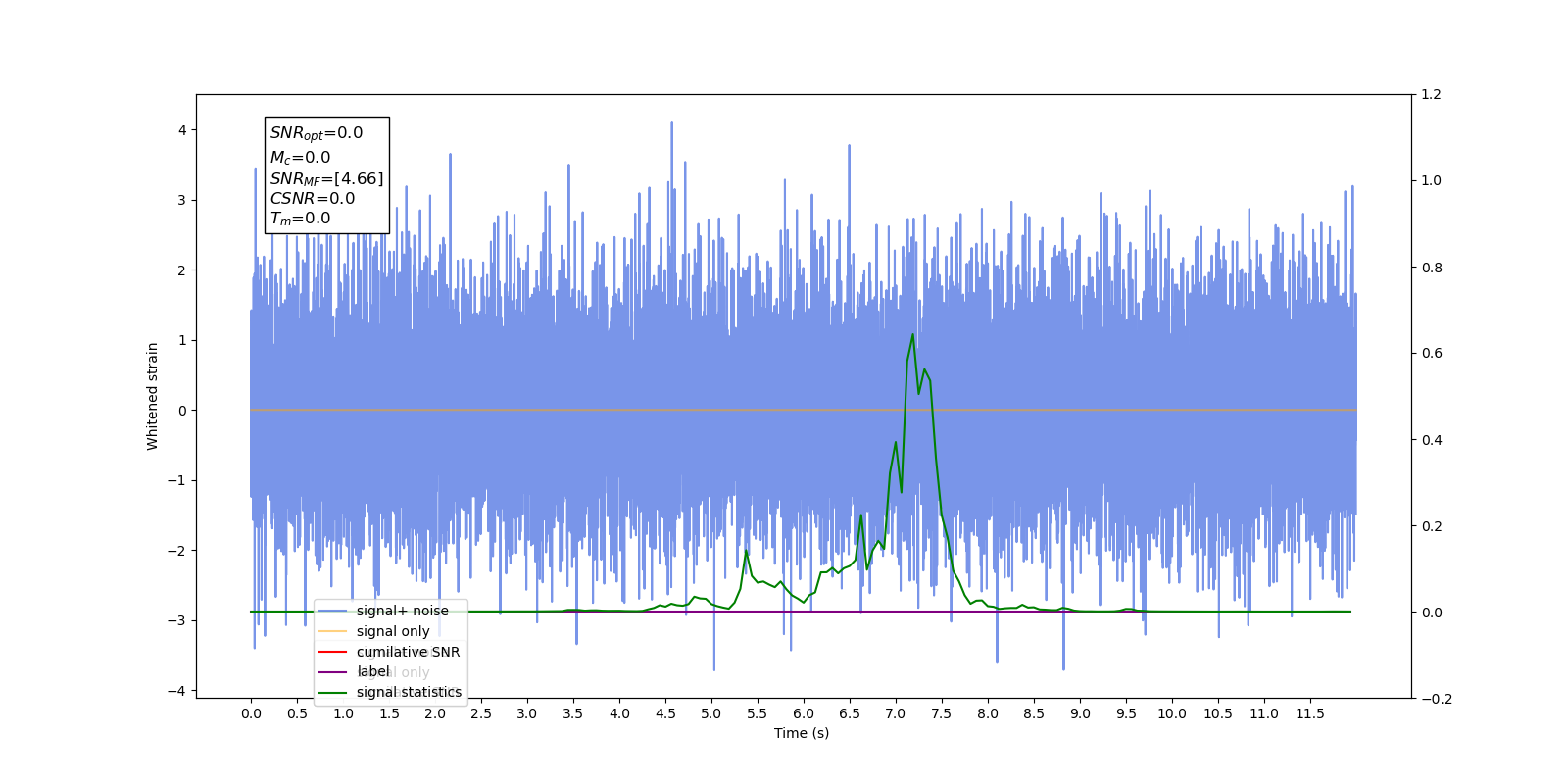This screenshot has width=1568, height=784.
Task: Click the Mc=0.0 annotation line
Action: click(x=300, y=157)
